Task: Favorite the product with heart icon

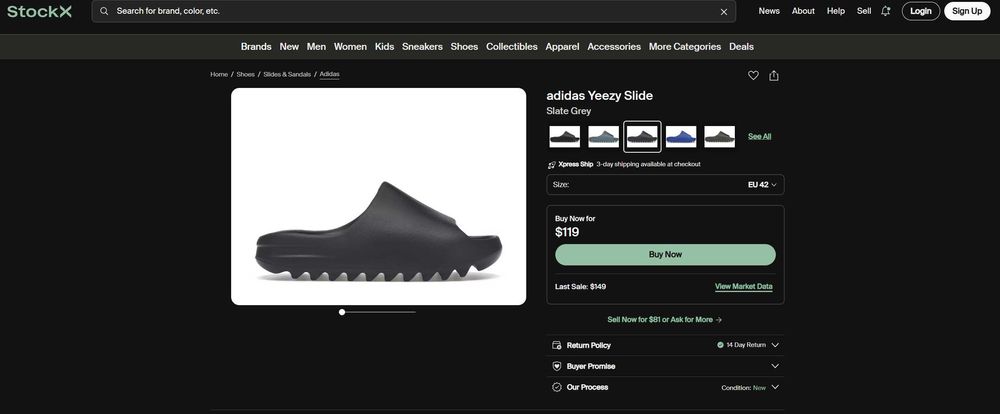Action: (754, 75)
